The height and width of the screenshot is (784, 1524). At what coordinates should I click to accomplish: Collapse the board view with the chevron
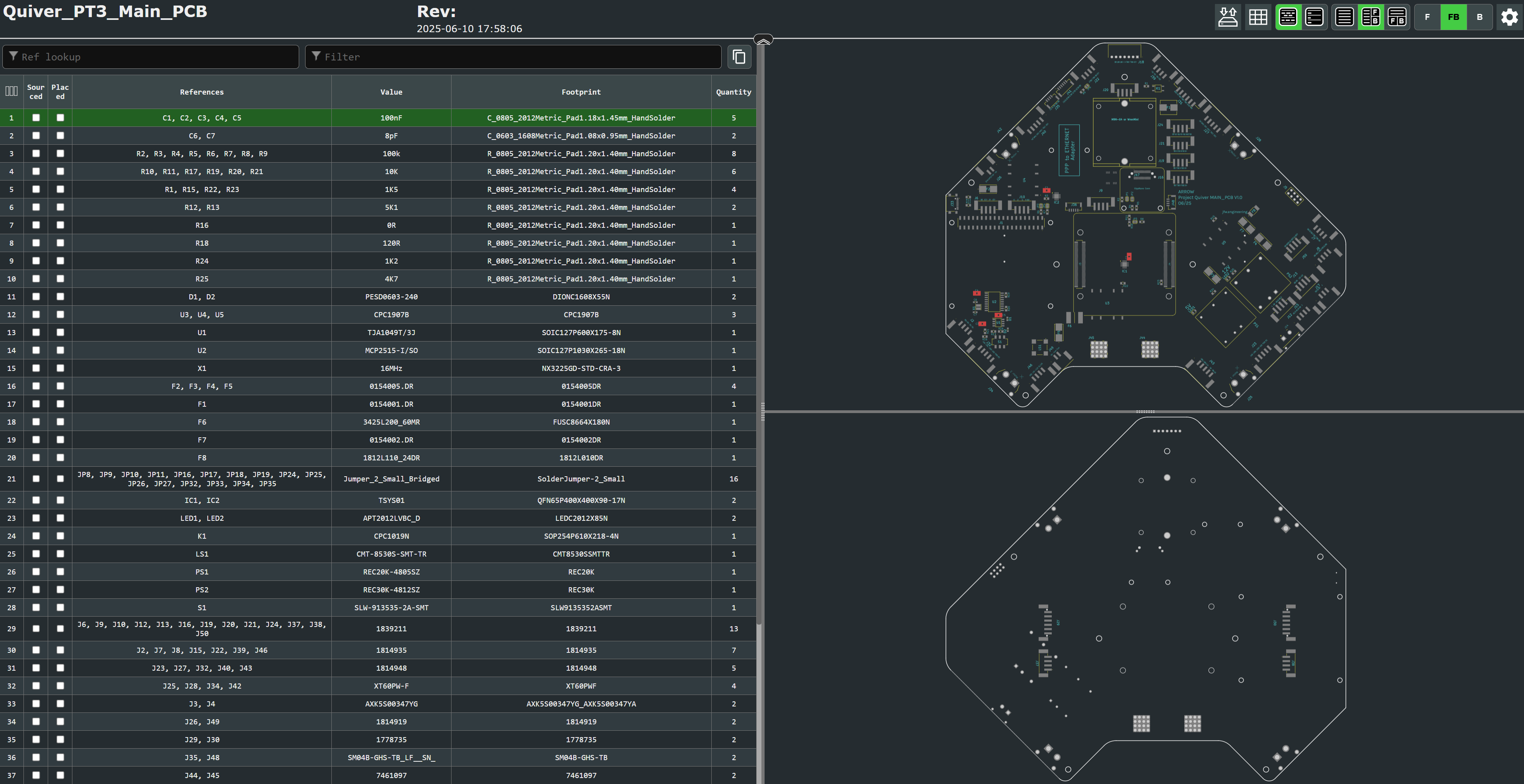[x=763, y=39]
